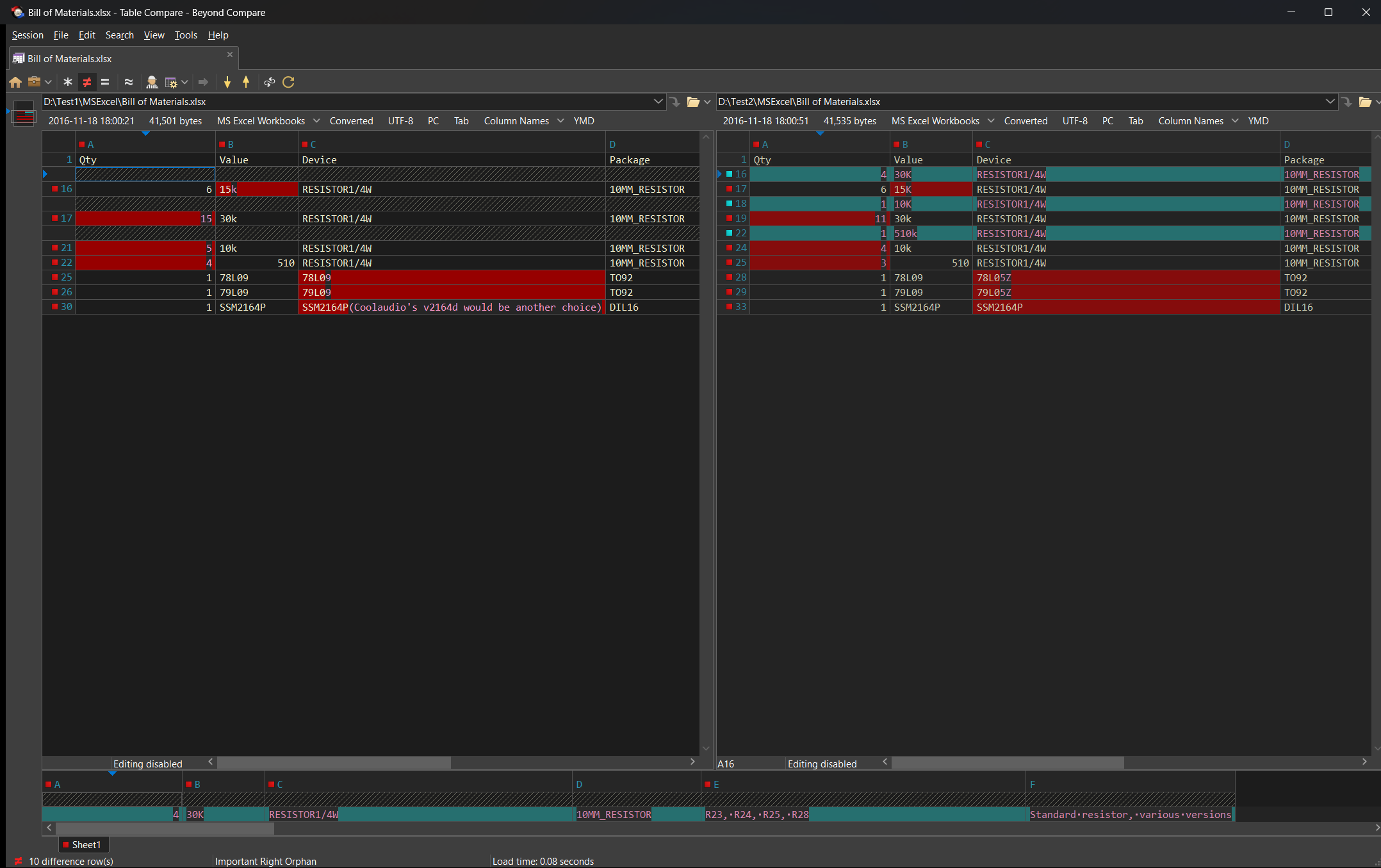Click left row 16 difference marker
This screenshot has height=868, width=1381.
(x=55, y=189)
